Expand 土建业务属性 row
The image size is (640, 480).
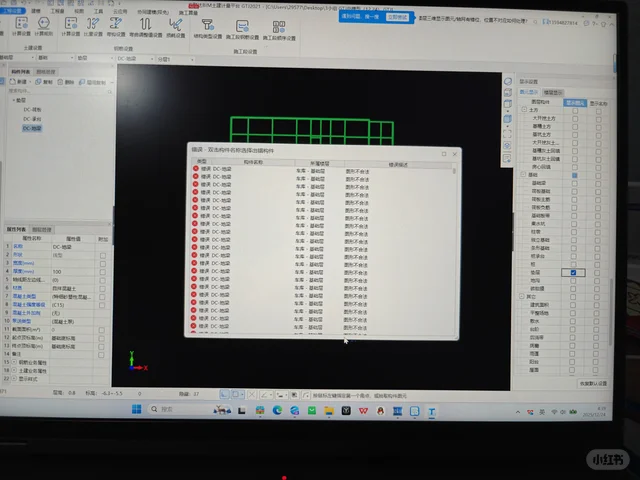point(14,370)
